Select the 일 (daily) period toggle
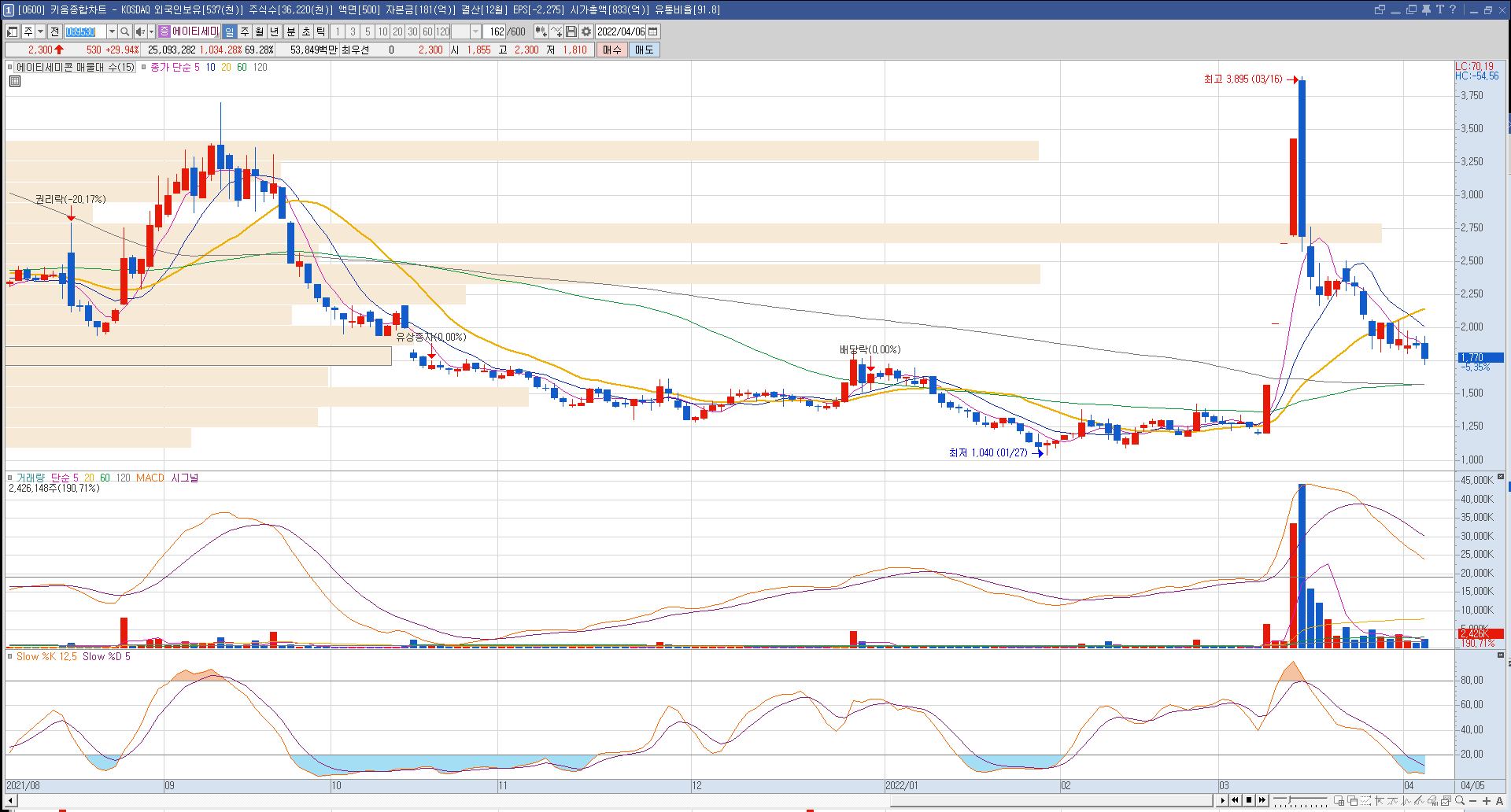 (229, 31)
